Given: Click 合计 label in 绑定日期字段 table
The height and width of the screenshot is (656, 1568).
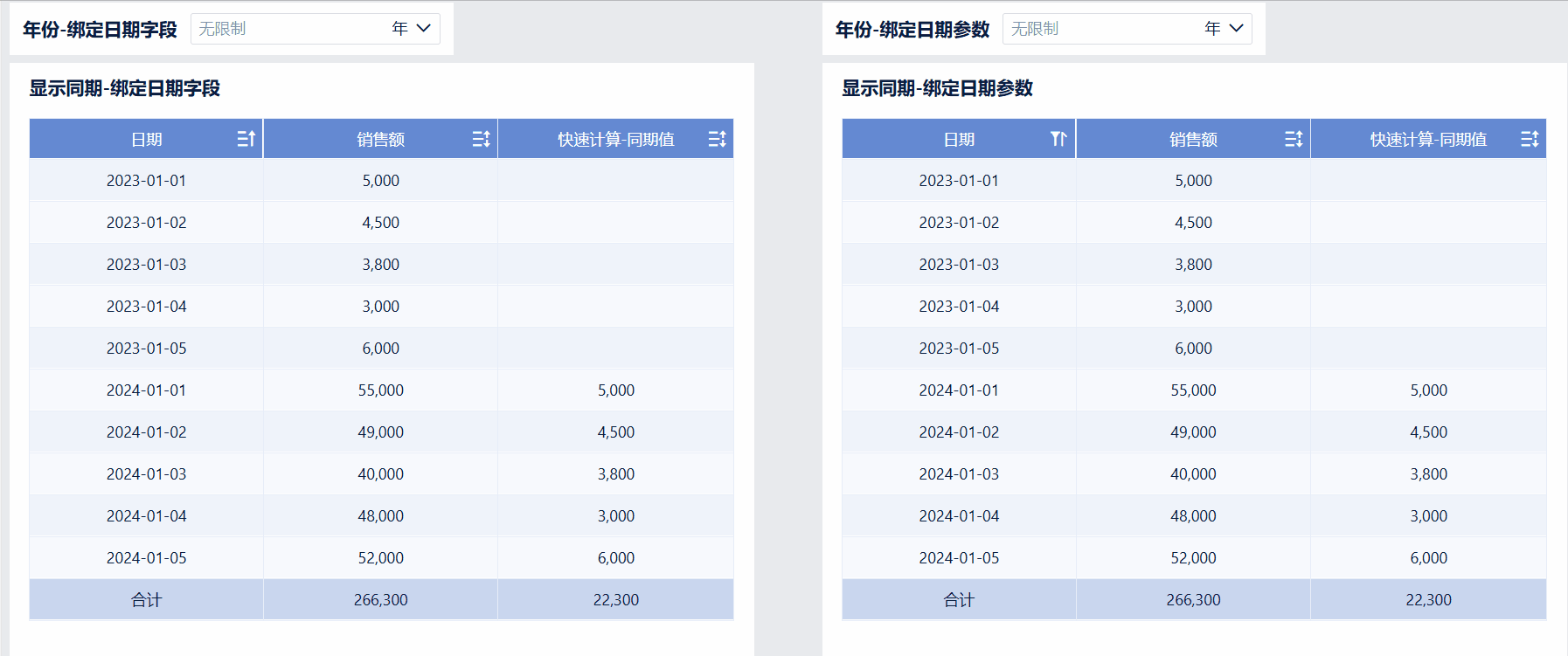Looking at the screenshot, I should 147,600.
